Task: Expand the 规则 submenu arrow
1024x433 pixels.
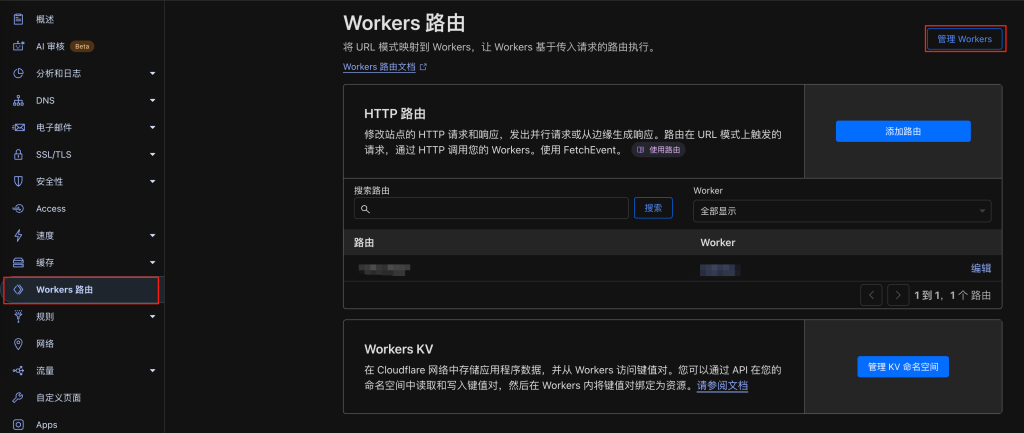Action: 152,317
